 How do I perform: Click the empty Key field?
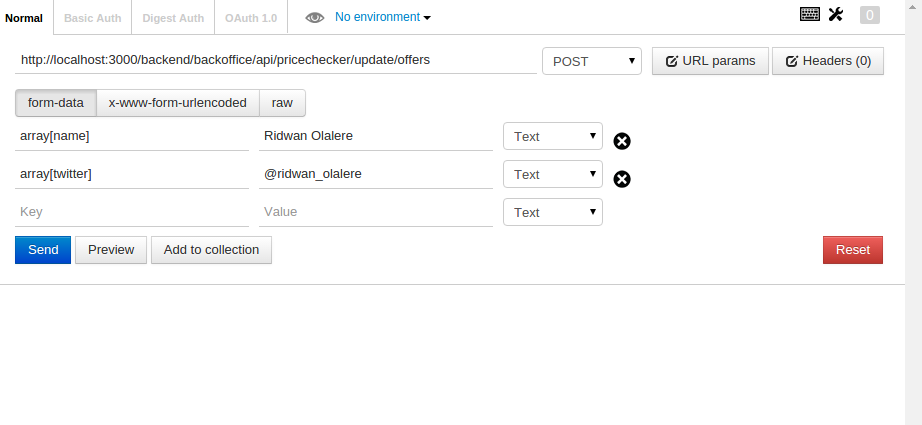pos(132,212)
